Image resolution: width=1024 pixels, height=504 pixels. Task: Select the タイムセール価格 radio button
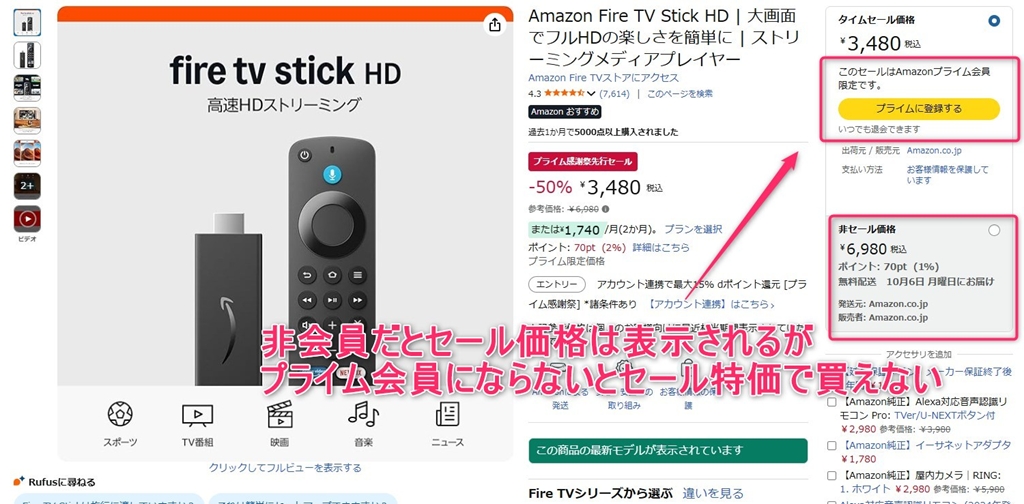pyautogui.click(x=994, y=21)
